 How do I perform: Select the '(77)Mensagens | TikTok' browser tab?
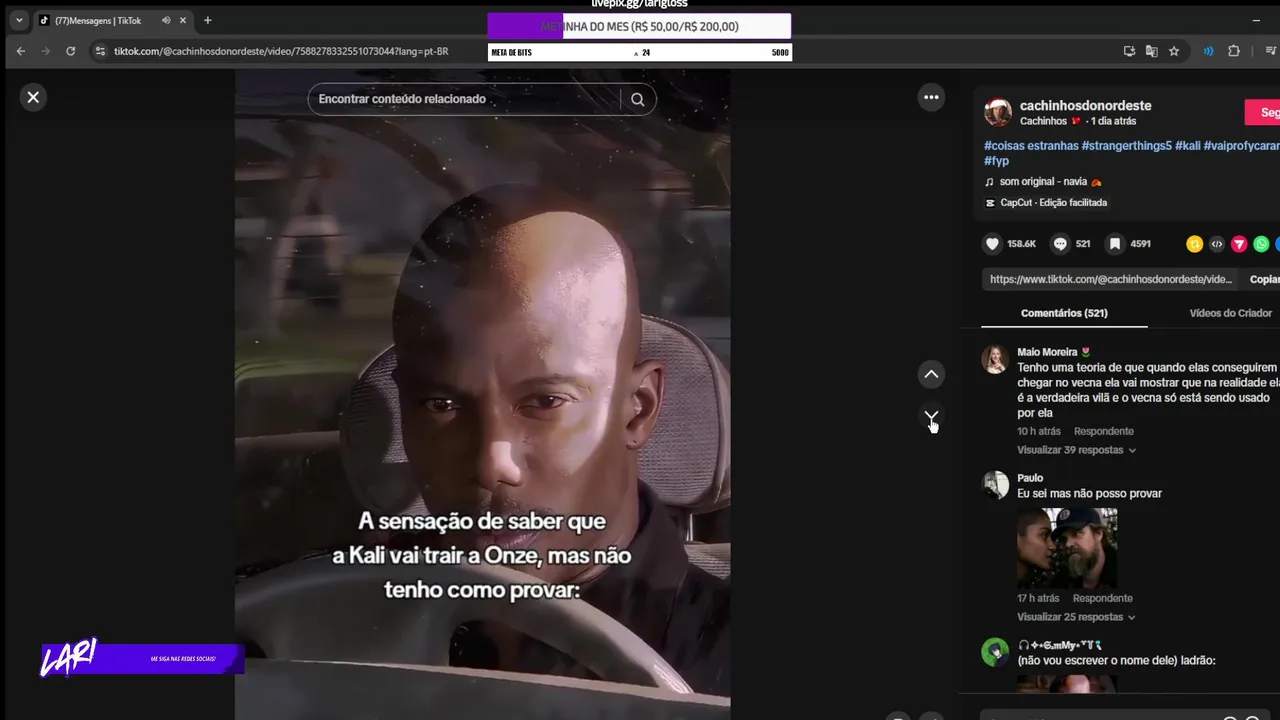click(112, 20)
